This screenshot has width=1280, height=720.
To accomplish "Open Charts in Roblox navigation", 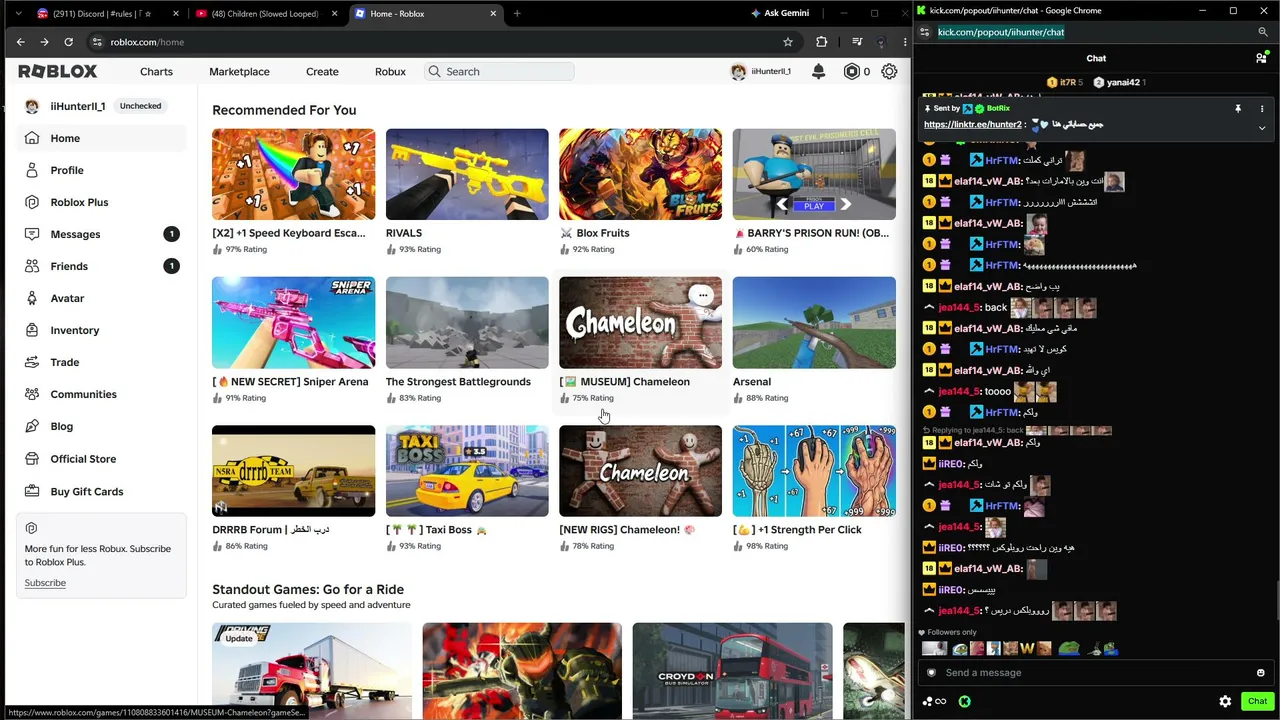I will pos(156,71).
